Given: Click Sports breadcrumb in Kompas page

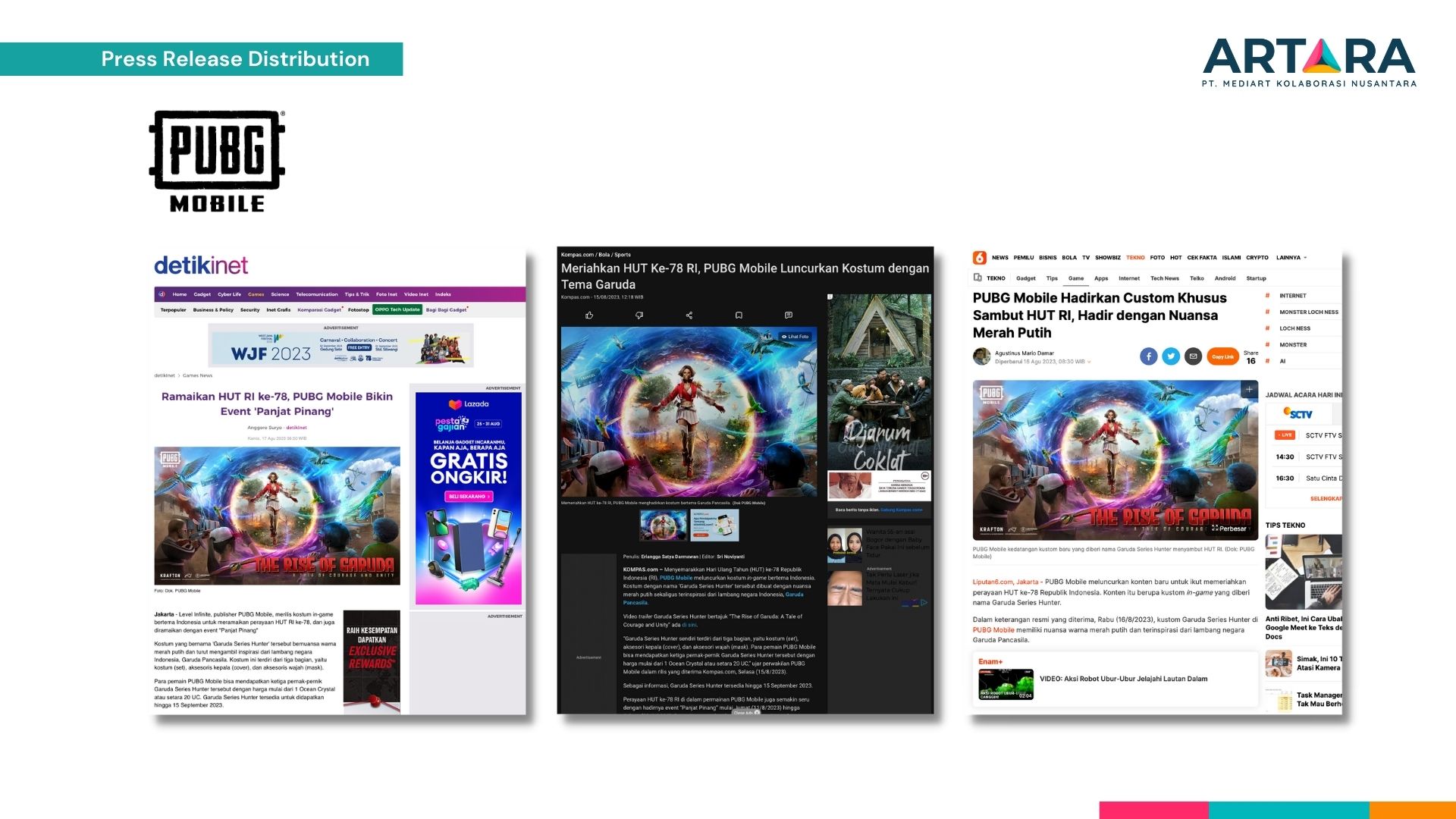Looking at the screenshot, I should coord(623,255).
